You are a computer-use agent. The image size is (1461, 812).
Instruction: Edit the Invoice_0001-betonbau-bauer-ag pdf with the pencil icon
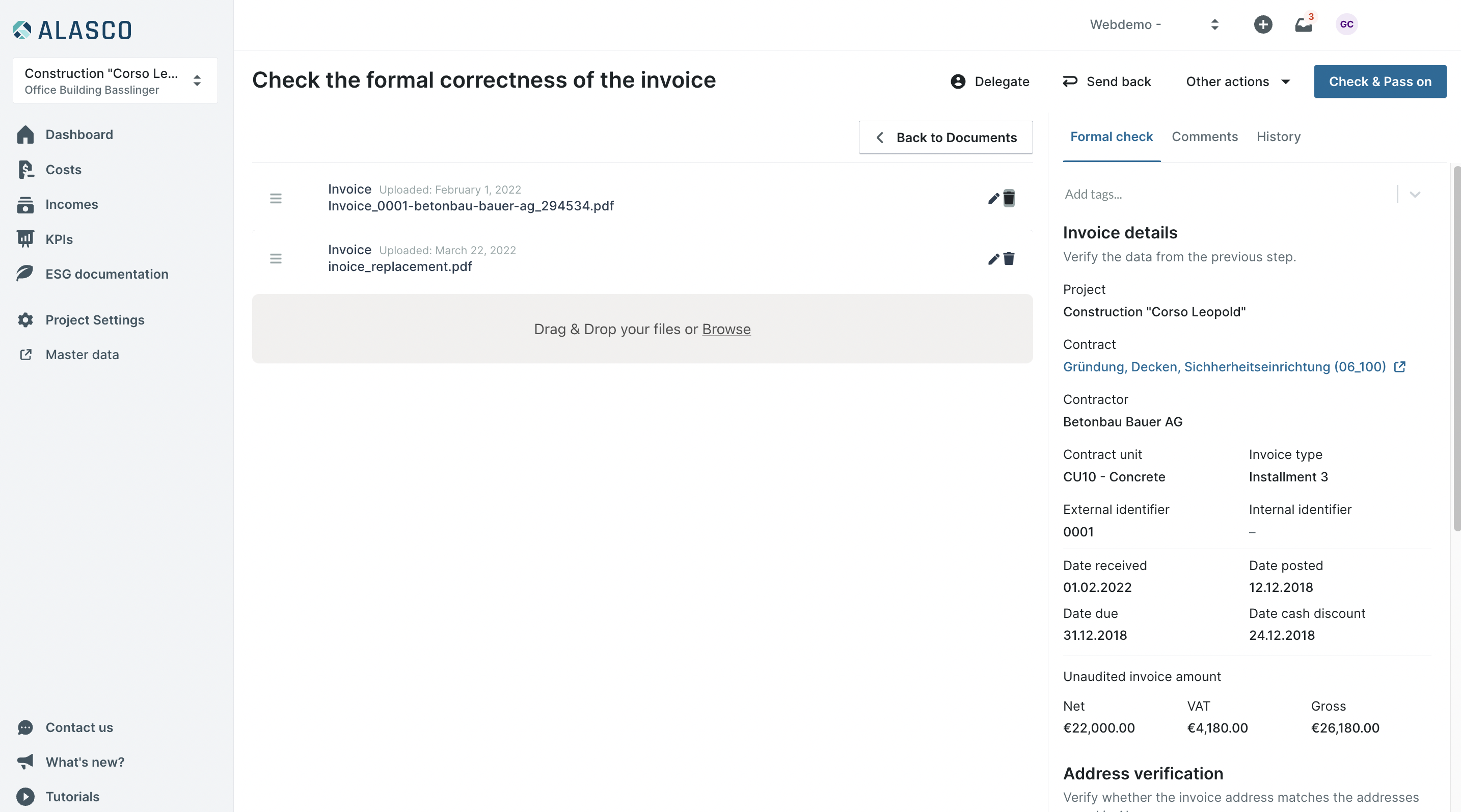[x=993, y=198]
